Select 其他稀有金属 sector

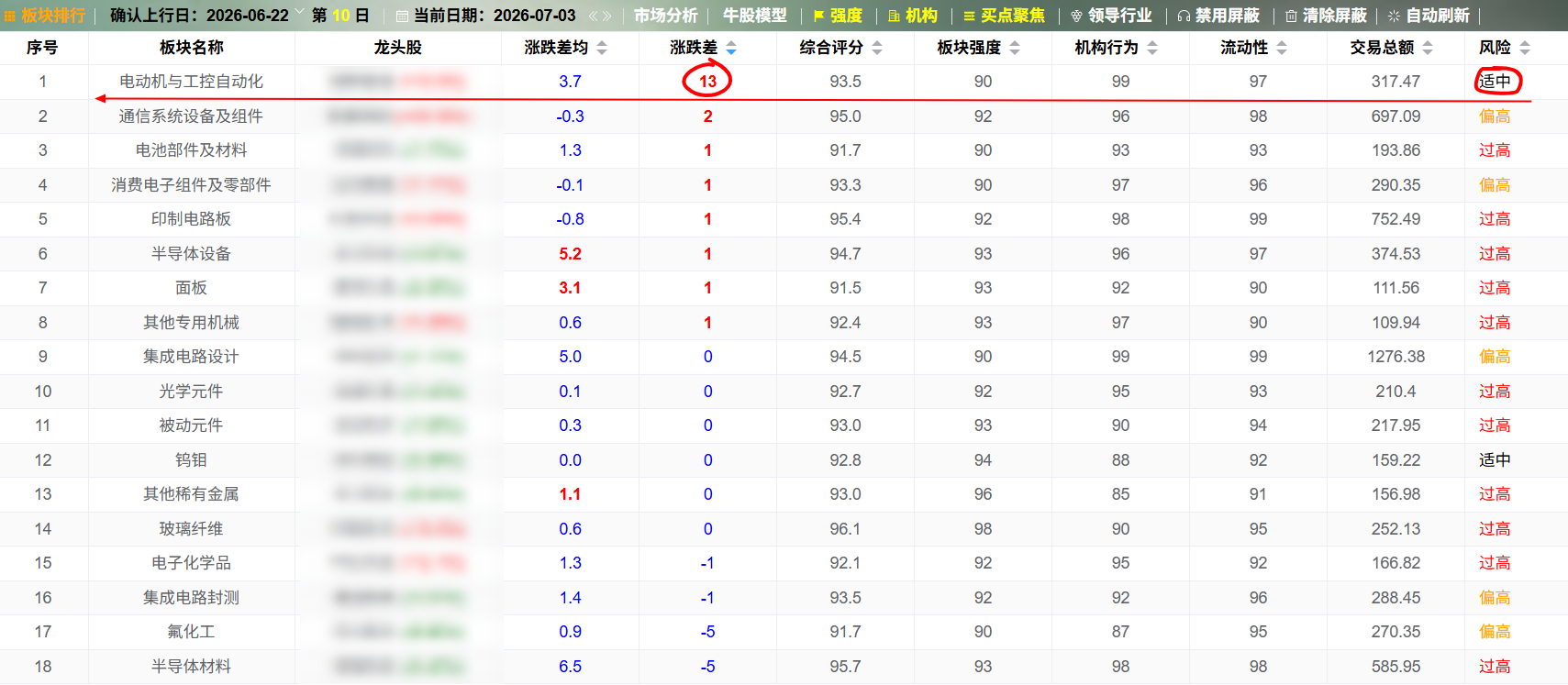[x=191, y=494]
